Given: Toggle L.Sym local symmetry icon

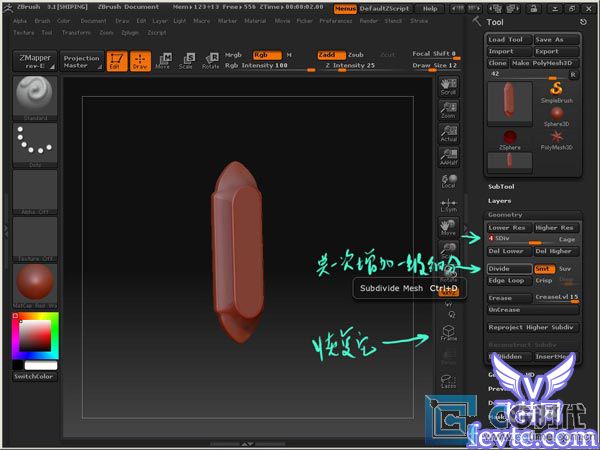Looking at the screenshot, I should 448,205.
